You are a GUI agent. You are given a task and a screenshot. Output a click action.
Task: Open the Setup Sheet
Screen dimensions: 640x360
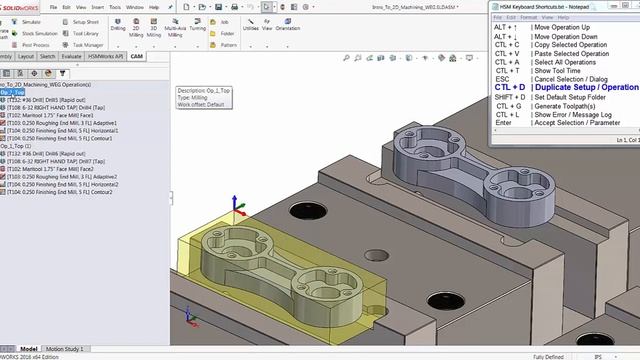(x=81, y=22)
